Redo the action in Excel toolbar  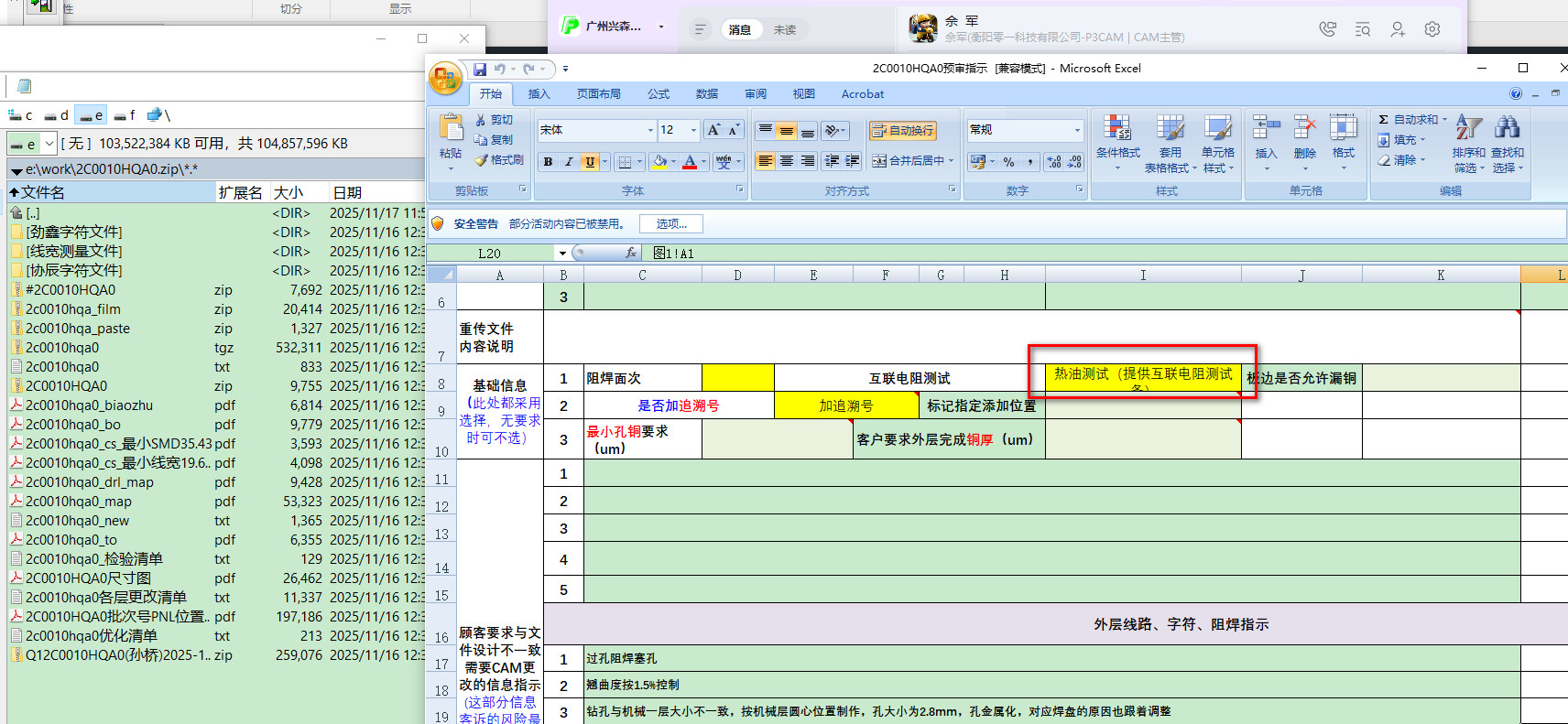[x=529, y=69]
